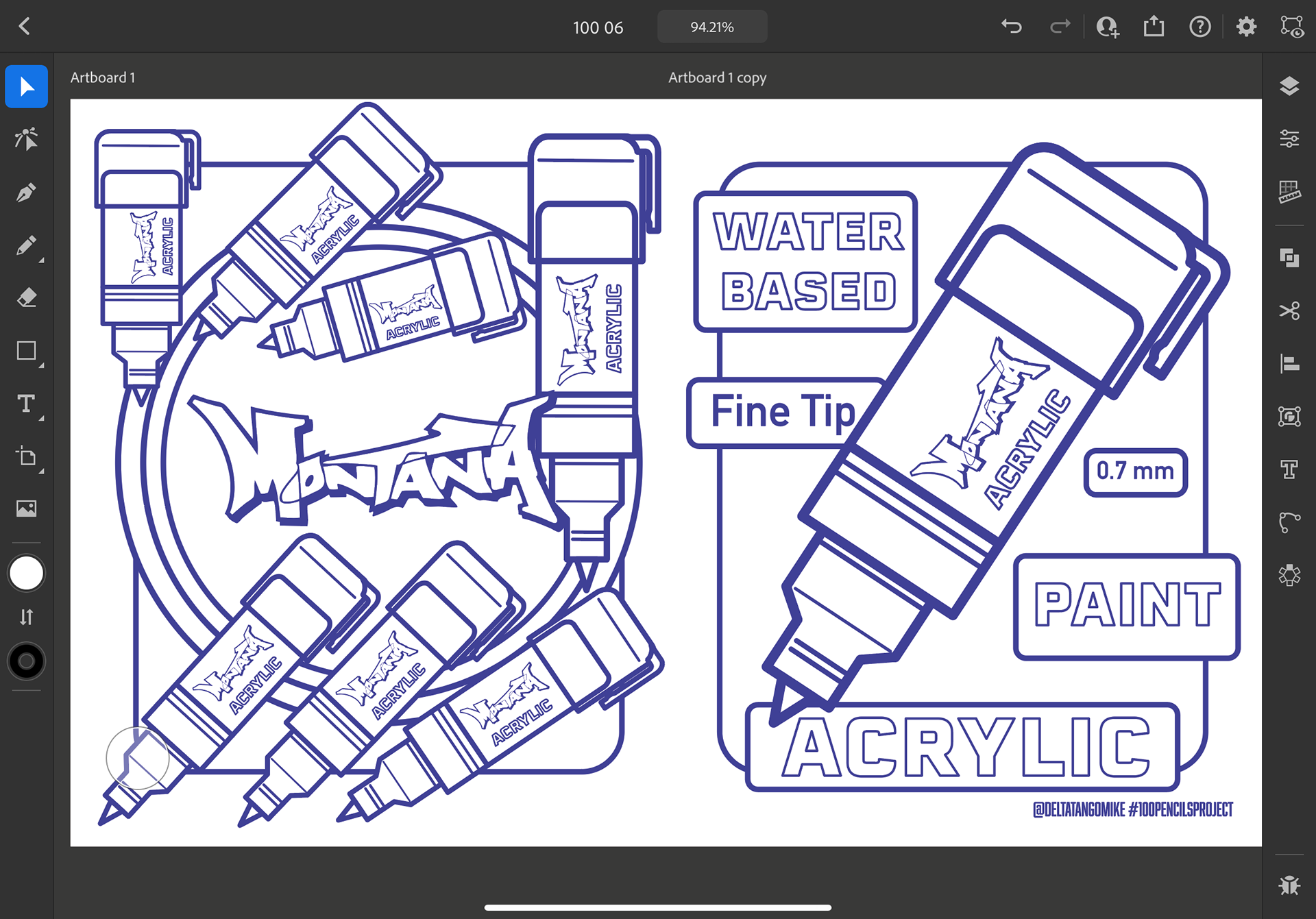
Task: Open the Properties sliders panel
Action: pyautogui.click(x=1289, y=139)
